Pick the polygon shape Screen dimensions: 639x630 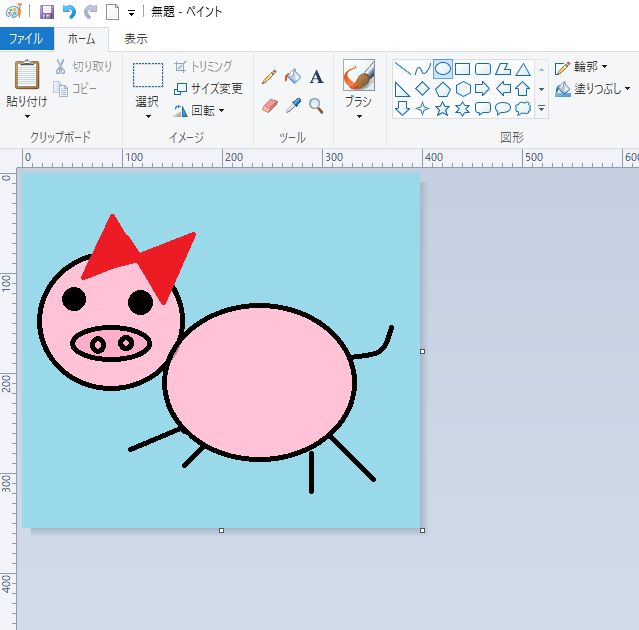click(x=503, y=69)
